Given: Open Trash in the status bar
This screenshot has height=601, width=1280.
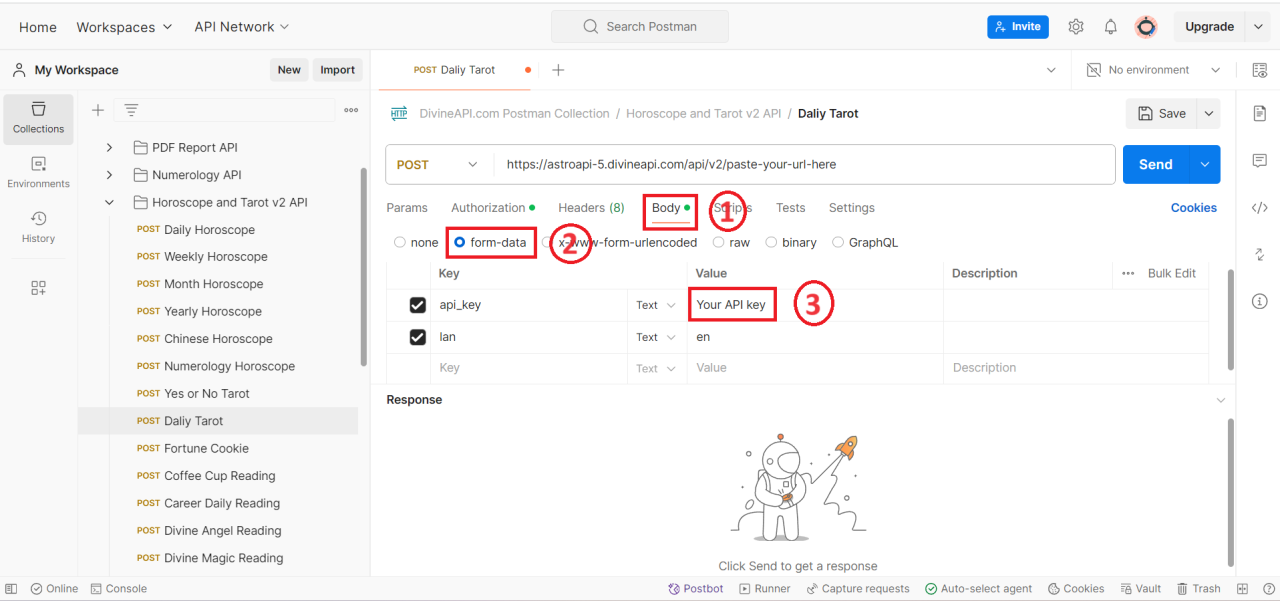Looking at the screenshot, I should click(x=1198, y=589).
